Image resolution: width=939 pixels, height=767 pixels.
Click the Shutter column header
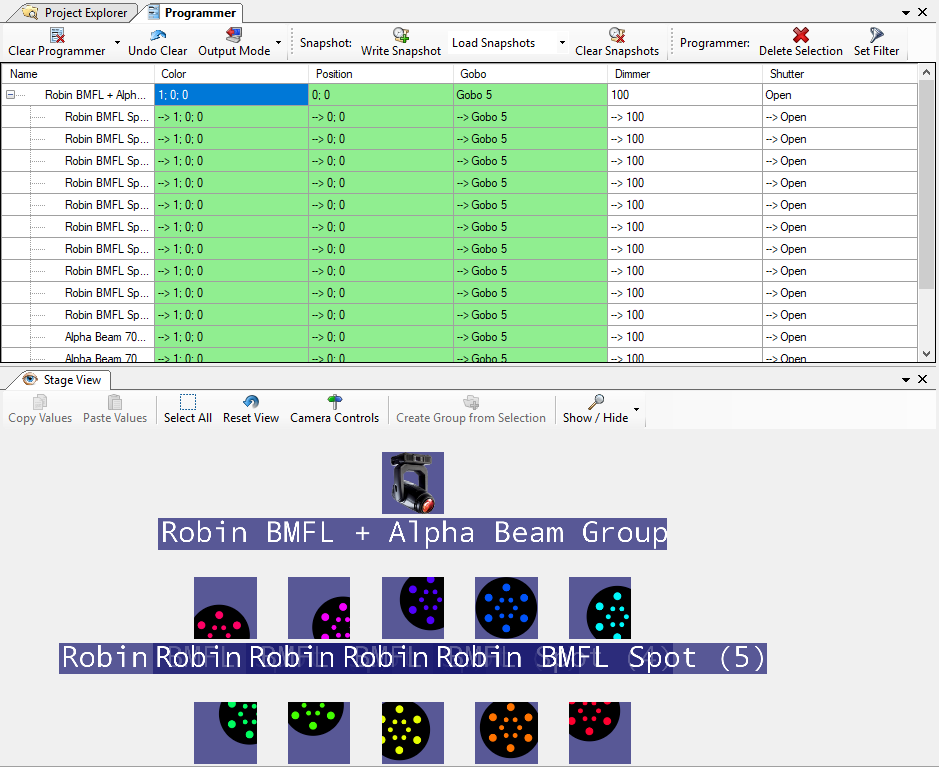[x=840, y=74]
